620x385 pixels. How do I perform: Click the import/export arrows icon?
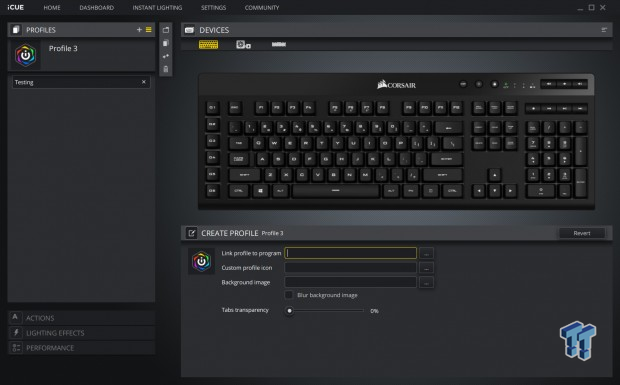[166, 56]
